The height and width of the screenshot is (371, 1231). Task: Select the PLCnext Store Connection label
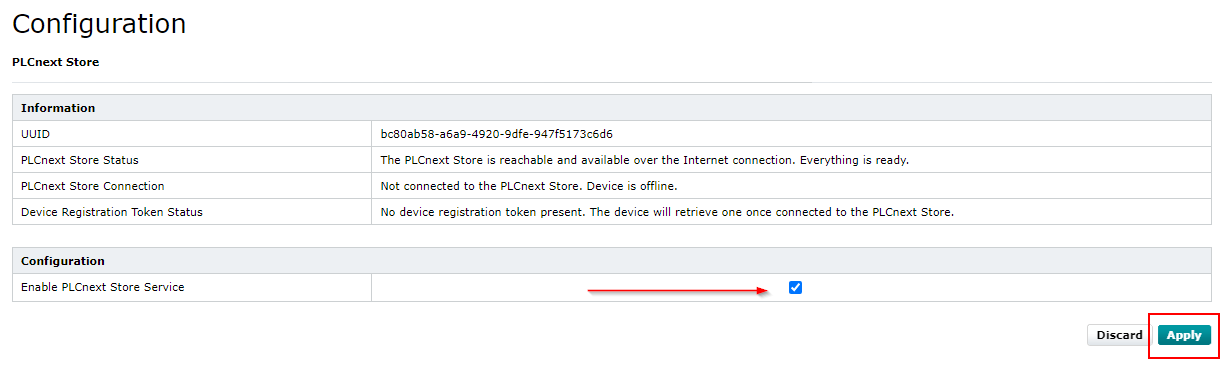point(93,186)
